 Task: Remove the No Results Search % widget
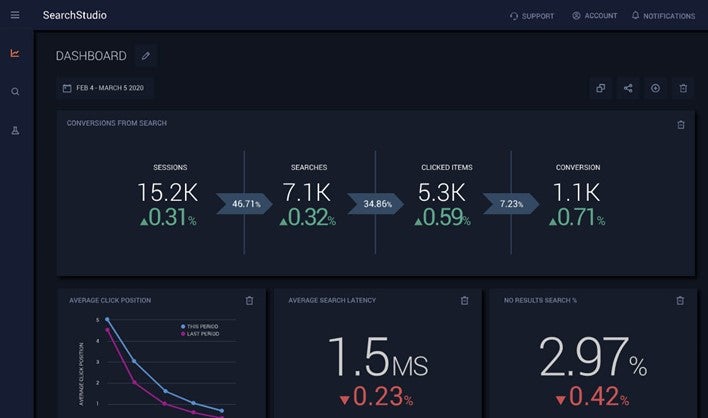coord(680,300)
